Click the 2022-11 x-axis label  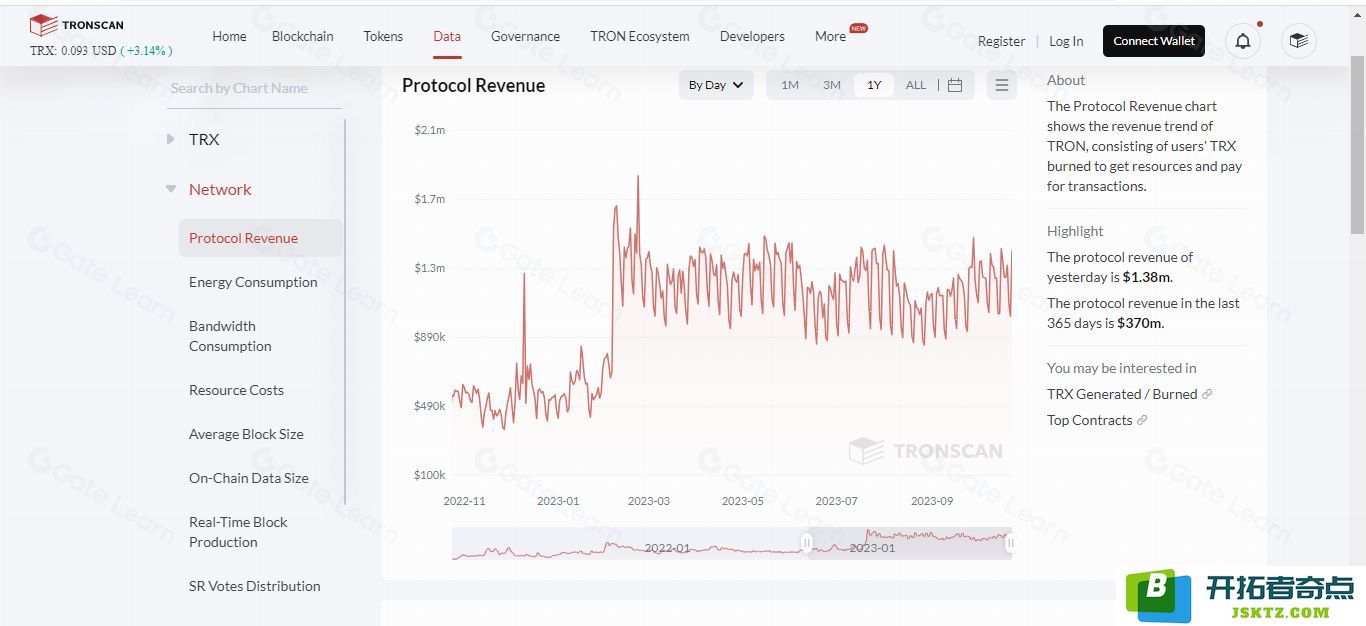(464, 501)
